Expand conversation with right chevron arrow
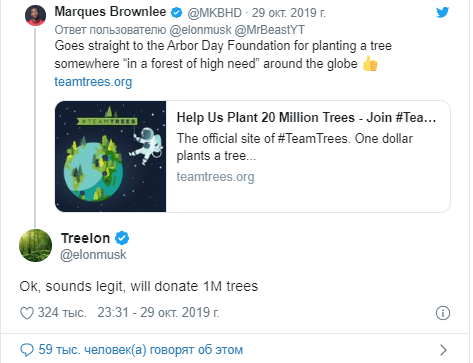 (x=443, y=350)
